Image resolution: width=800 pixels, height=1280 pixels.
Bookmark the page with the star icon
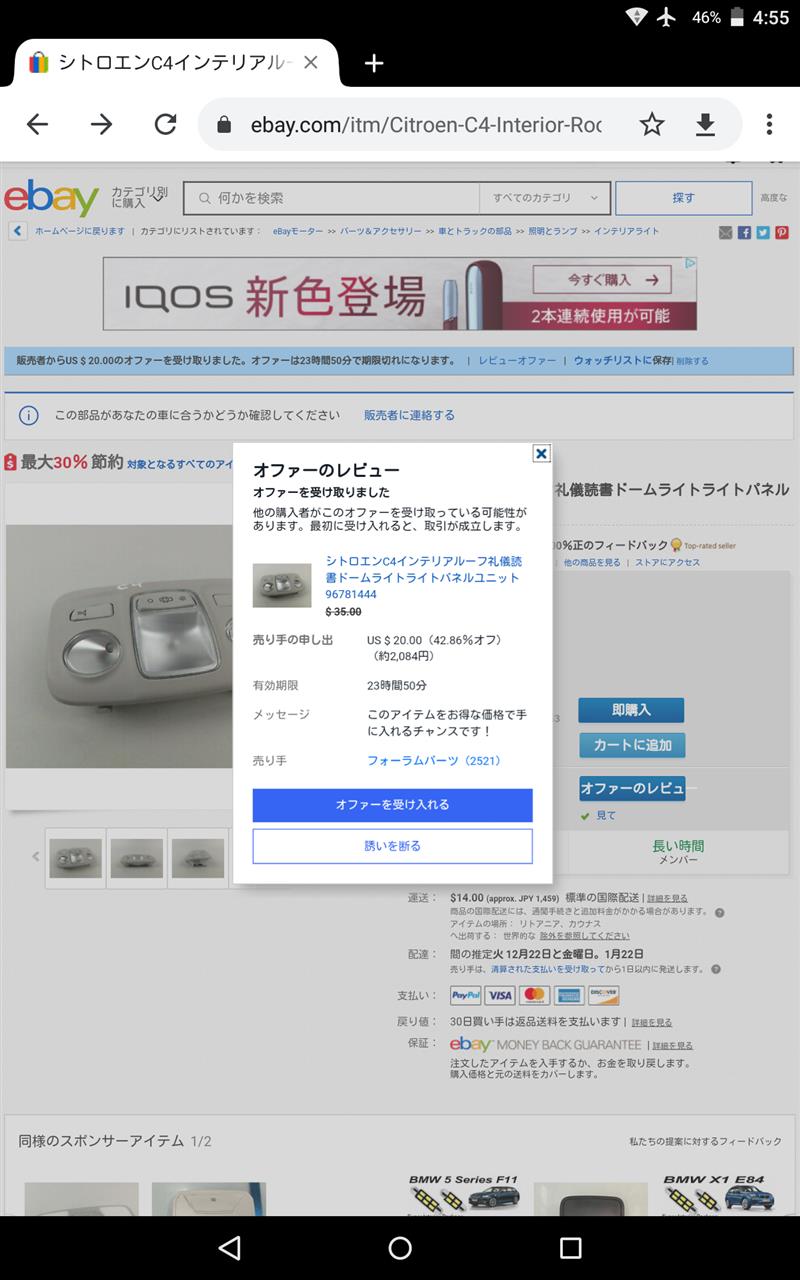tap(652, 124)
